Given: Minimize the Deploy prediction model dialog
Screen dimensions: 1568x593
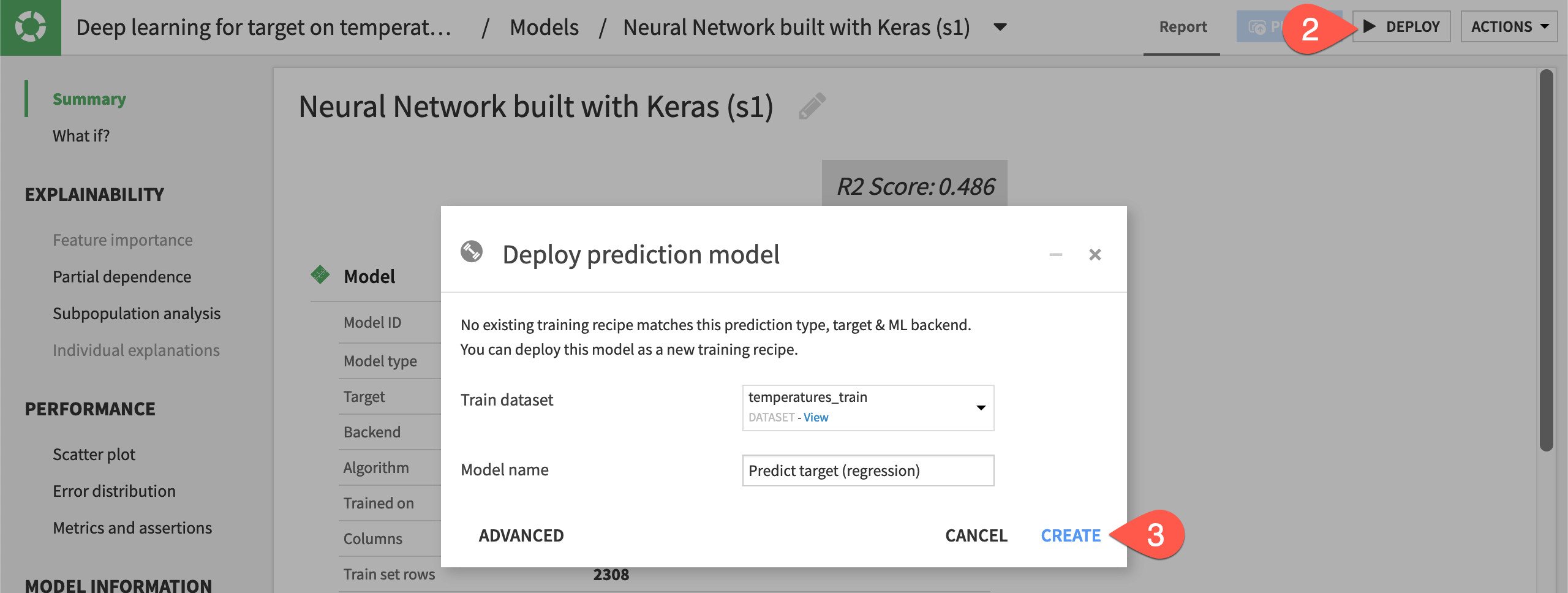Looking at the screenshot, I should point(1055,254).
